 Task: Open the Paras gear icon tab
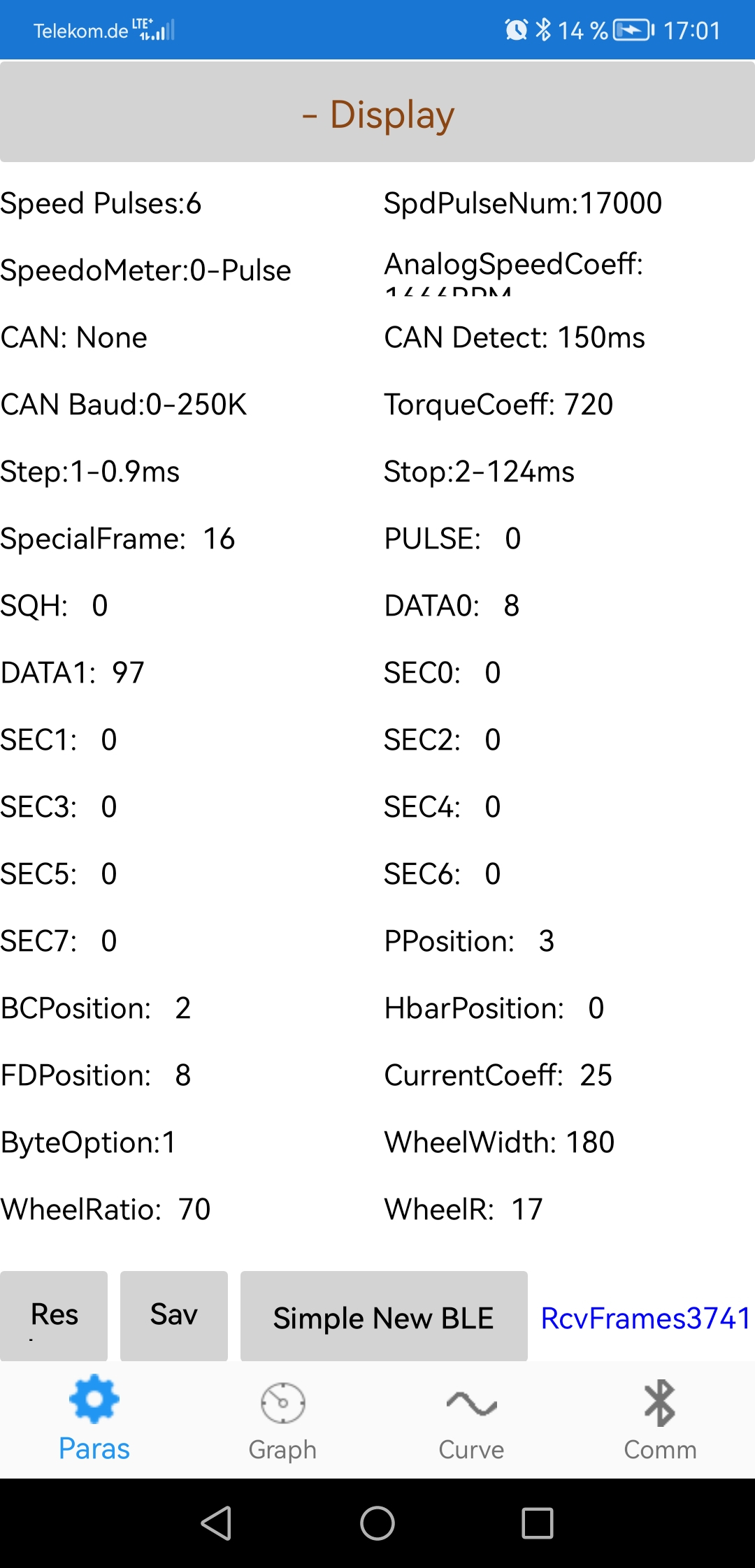click(94, 1418)
